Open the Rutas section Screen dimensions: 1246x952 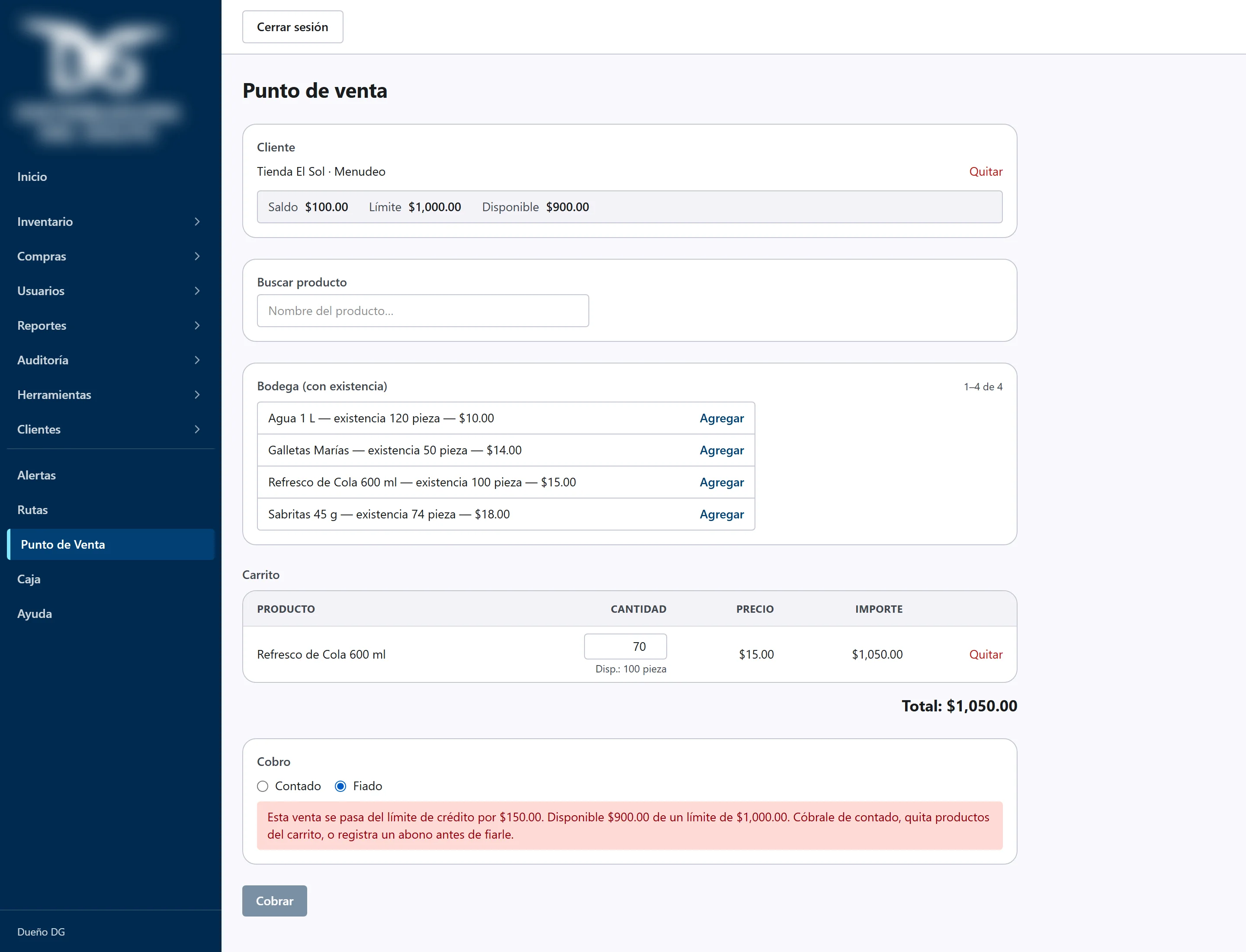(32, 509)
